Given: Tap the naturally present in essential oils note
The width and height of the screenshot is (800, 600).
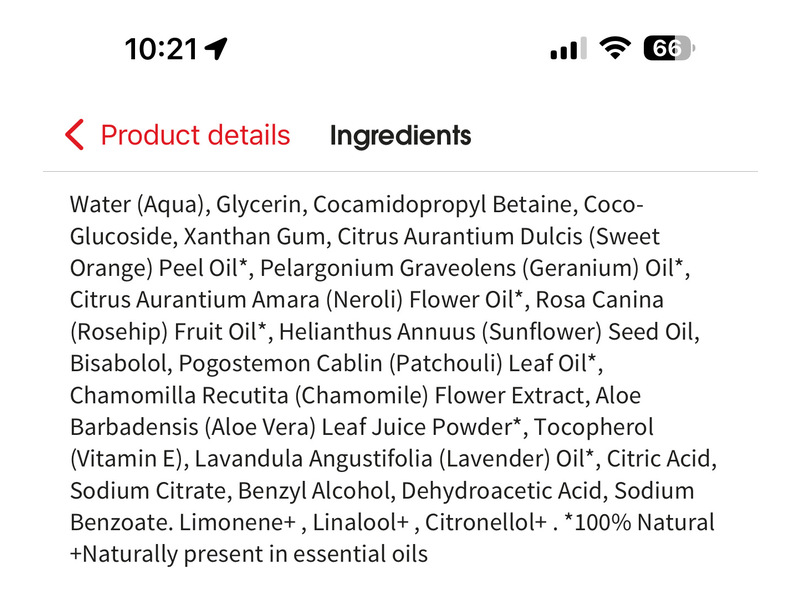Looking at the screenshot, I should [x=249, y=554].
